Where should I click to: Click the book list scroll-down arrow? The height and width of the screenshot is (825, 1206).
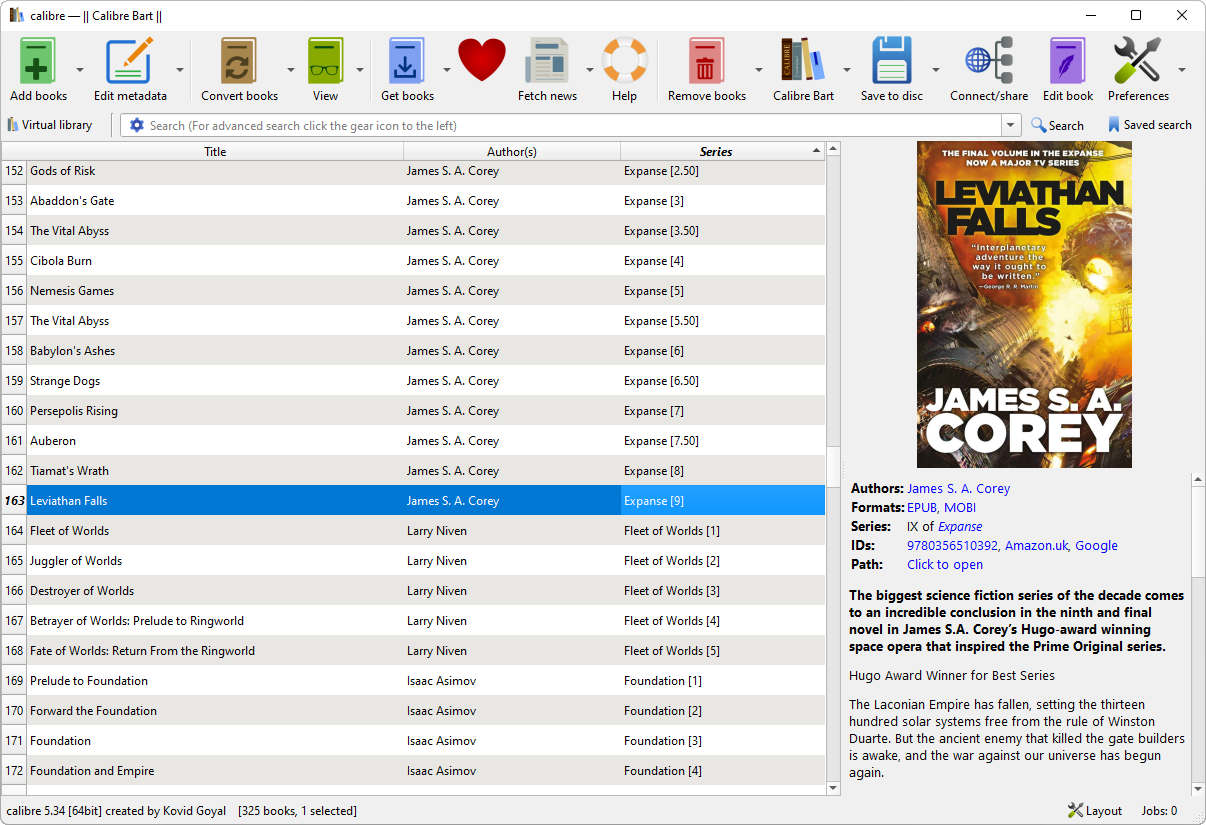(x=834, y=788)
